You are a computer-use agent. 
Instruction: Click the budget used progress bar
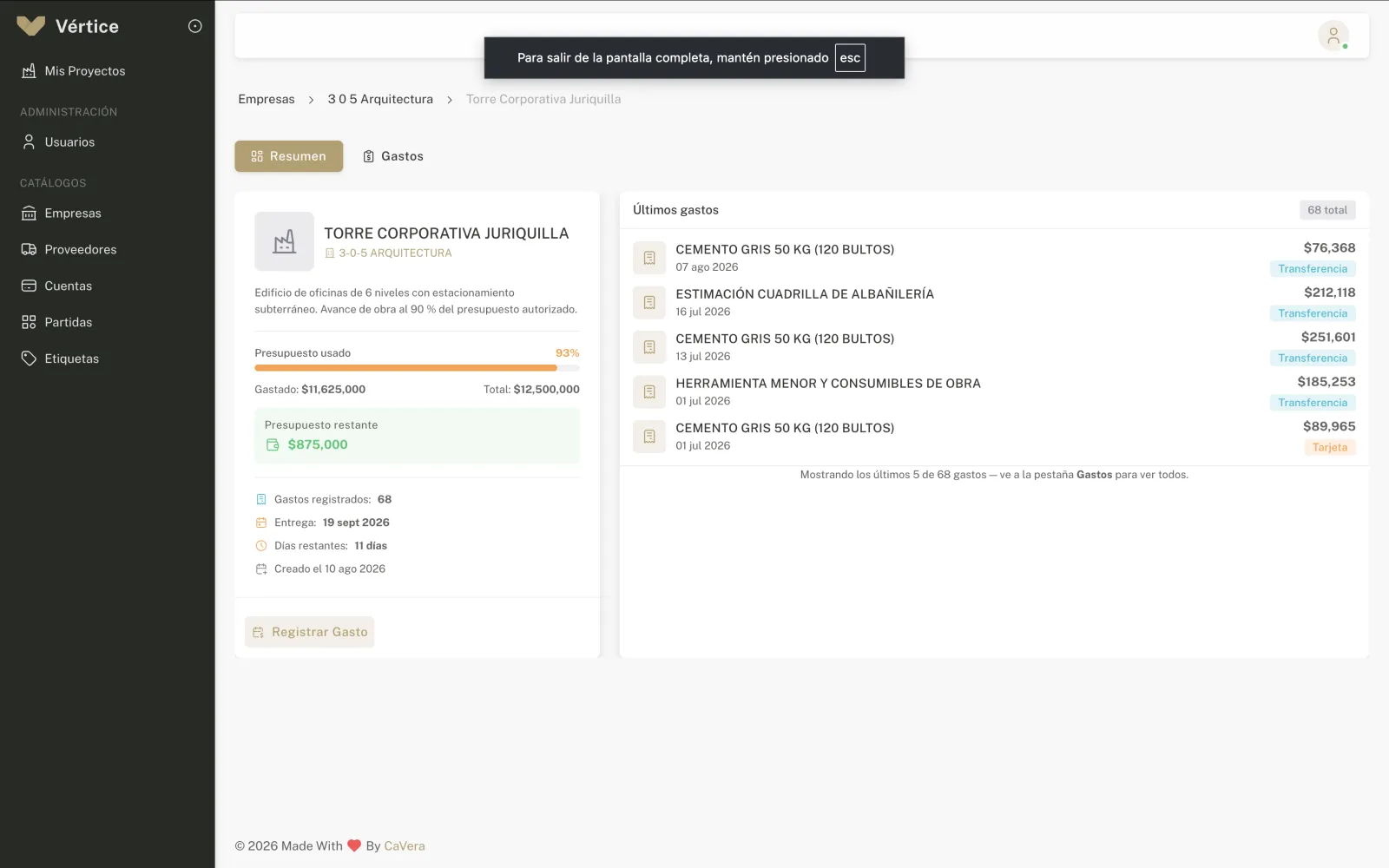pyautogui.click(x=417, y=368)
